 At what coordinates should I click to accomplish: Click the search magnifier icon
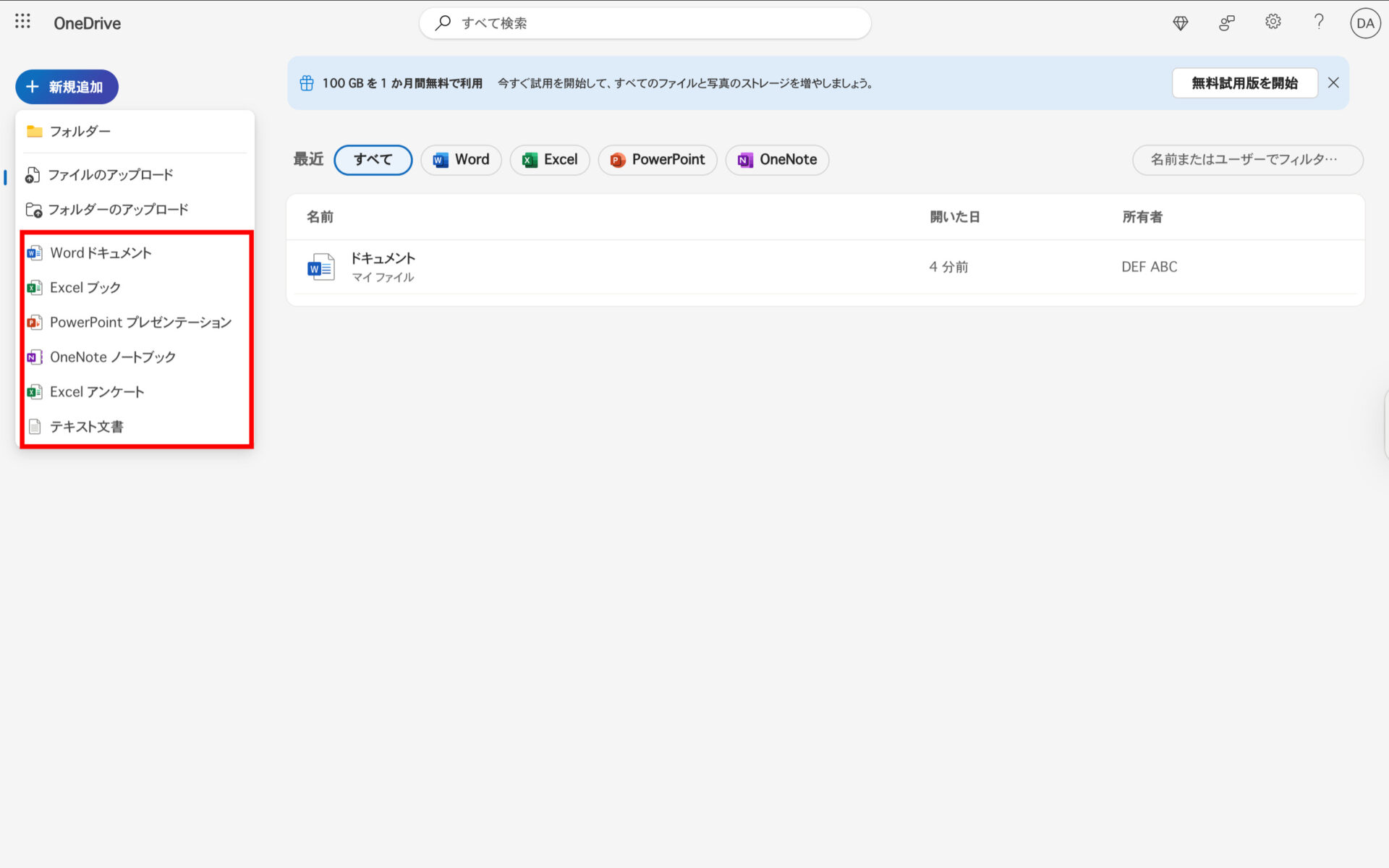[443, 22]
